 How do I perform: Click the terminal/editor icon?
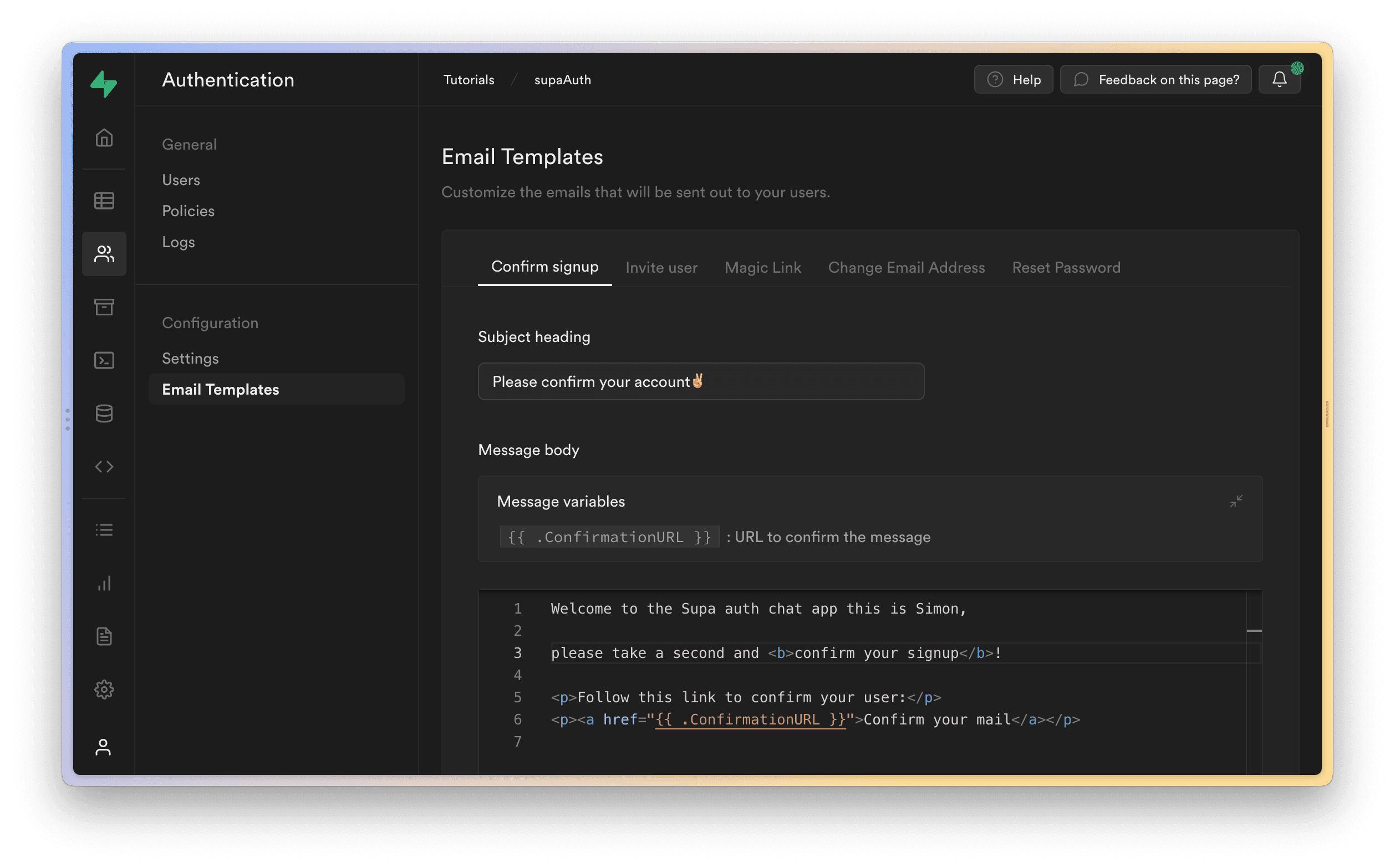coord(104,360)
